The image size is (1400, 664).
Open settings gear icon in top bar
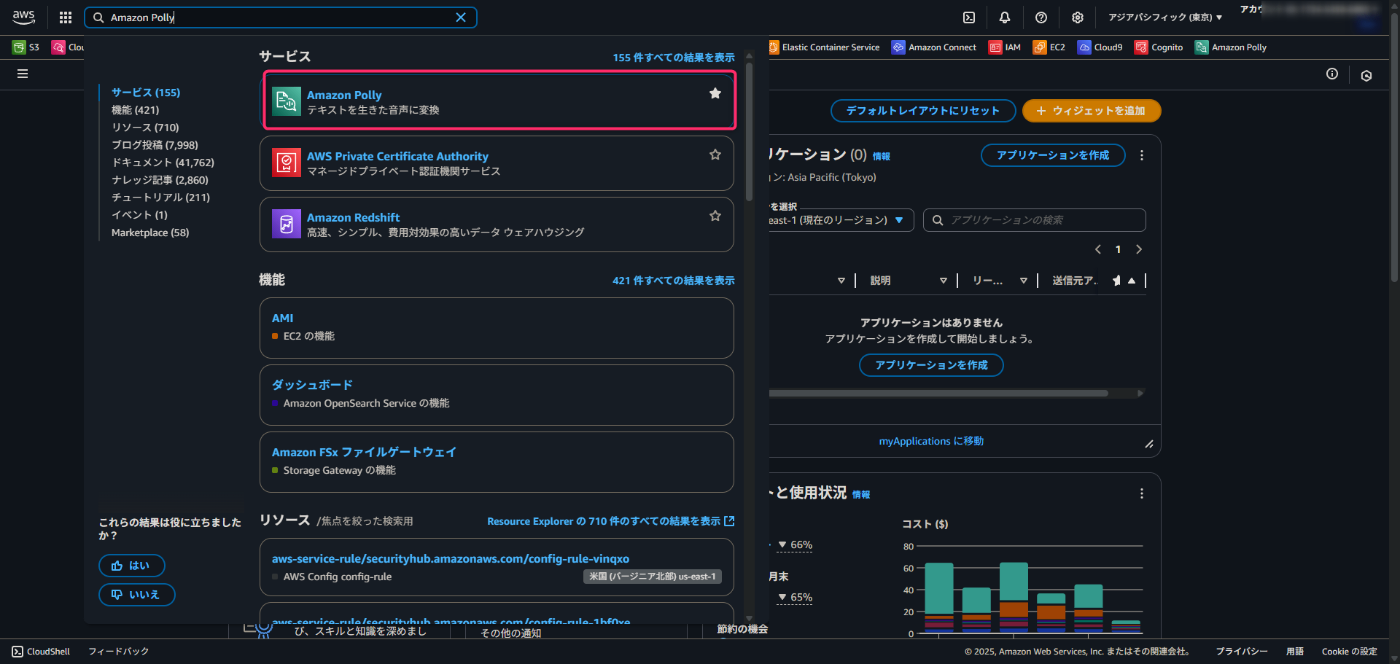(x=1077, y=17)
